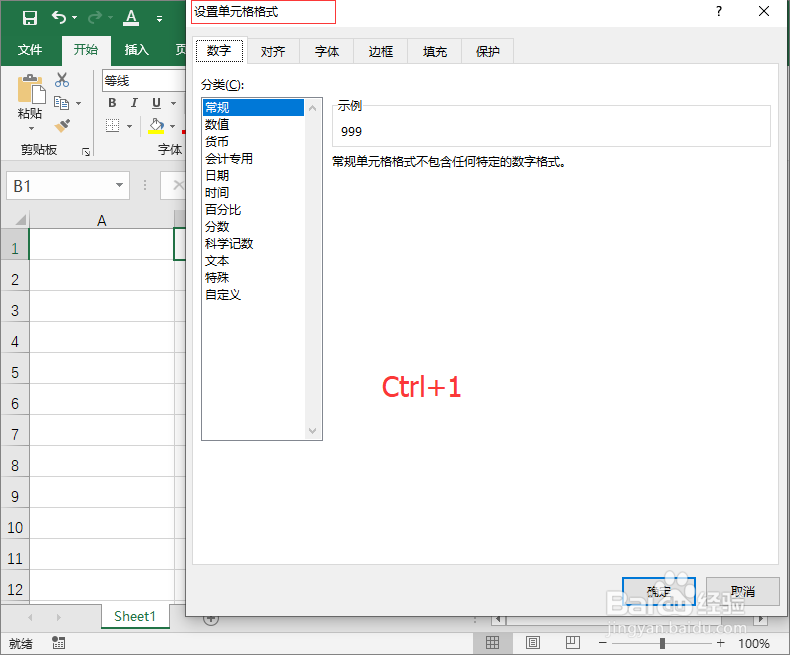Open the Name Box dropdown arrow
The width and height of the screenshot is (790, 655).
[x=119, y=185]
